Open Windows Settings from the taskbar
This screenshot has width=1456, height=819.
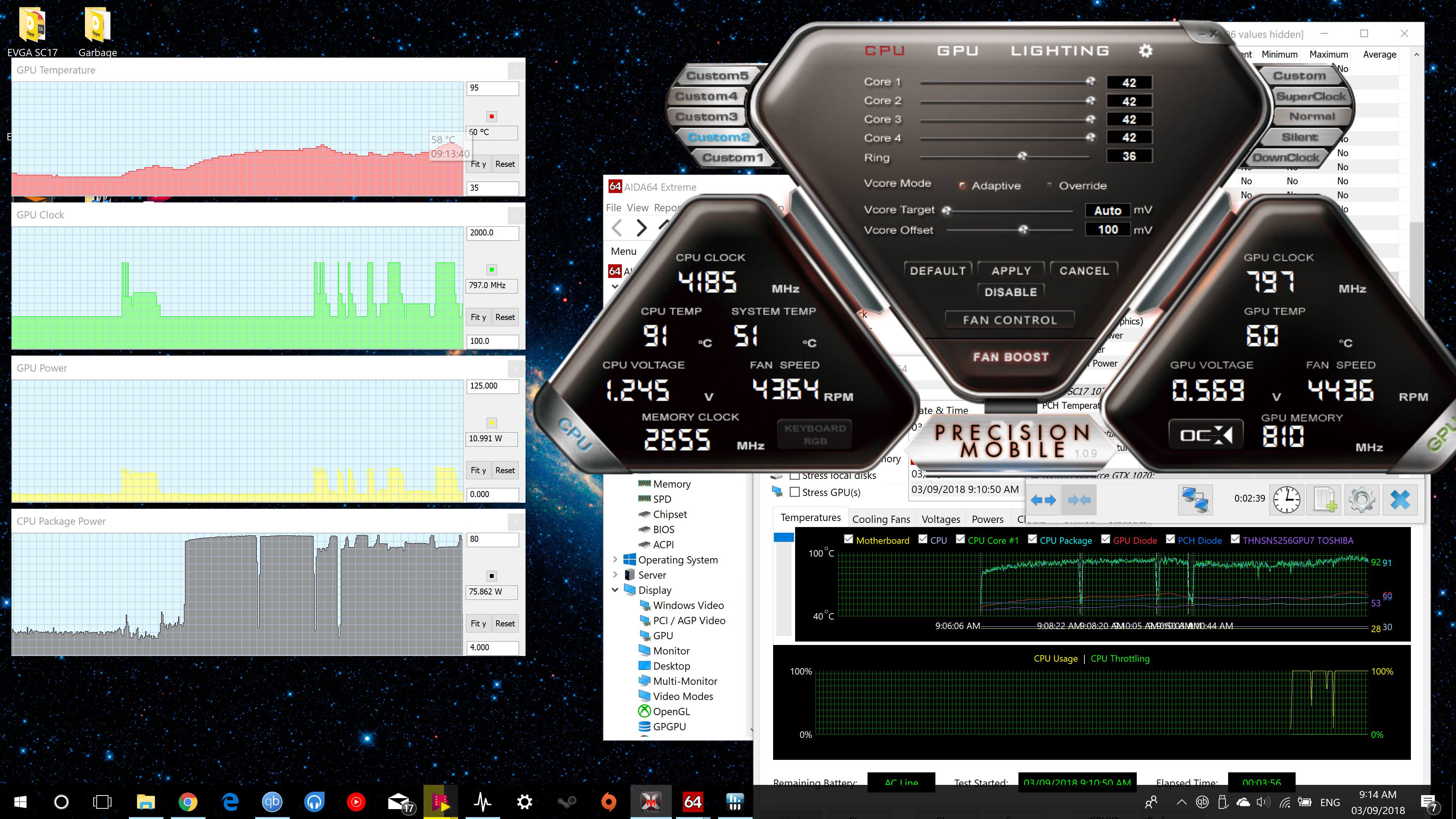click(x=524, y=802)
